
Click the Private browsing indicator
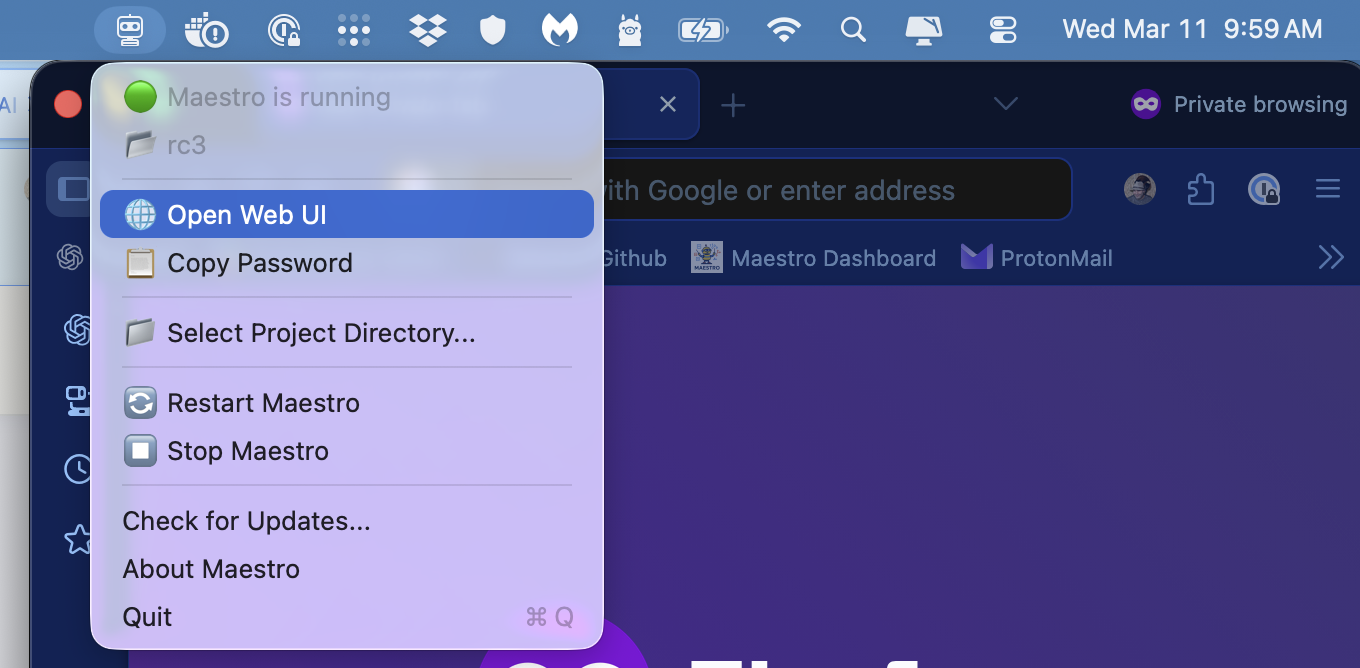pyautogui.click(x=1239, y=104)
